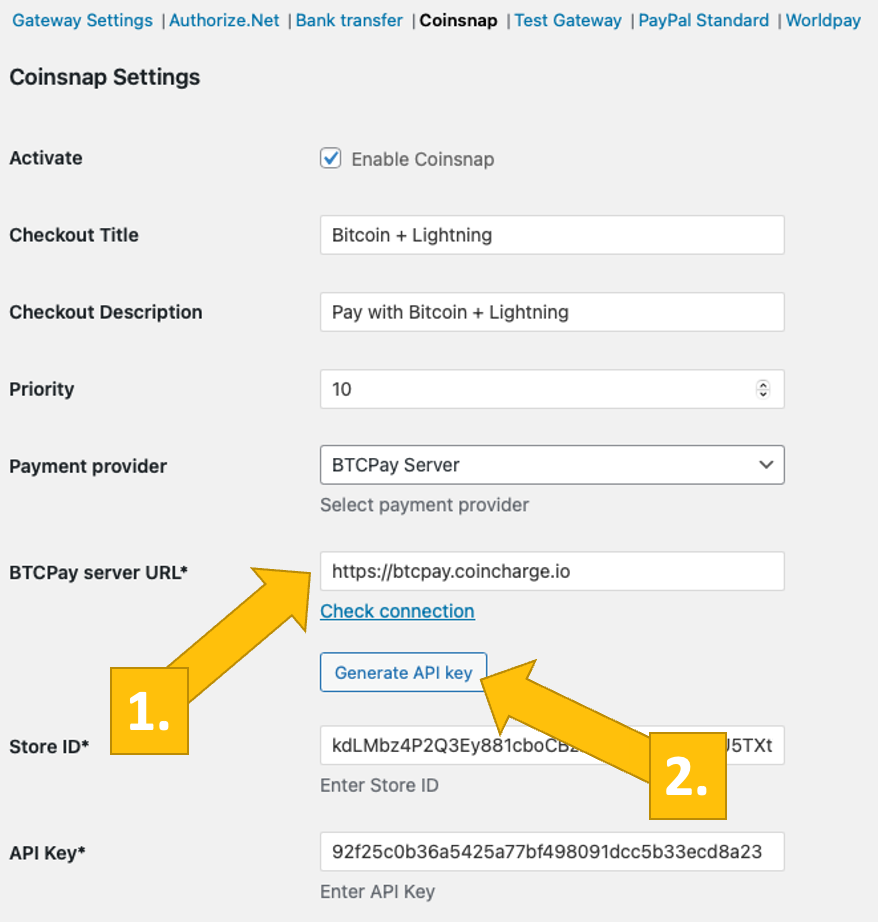Switch to PayPal Standard tab
Viewport: 878px width, 923px height.
704,20
